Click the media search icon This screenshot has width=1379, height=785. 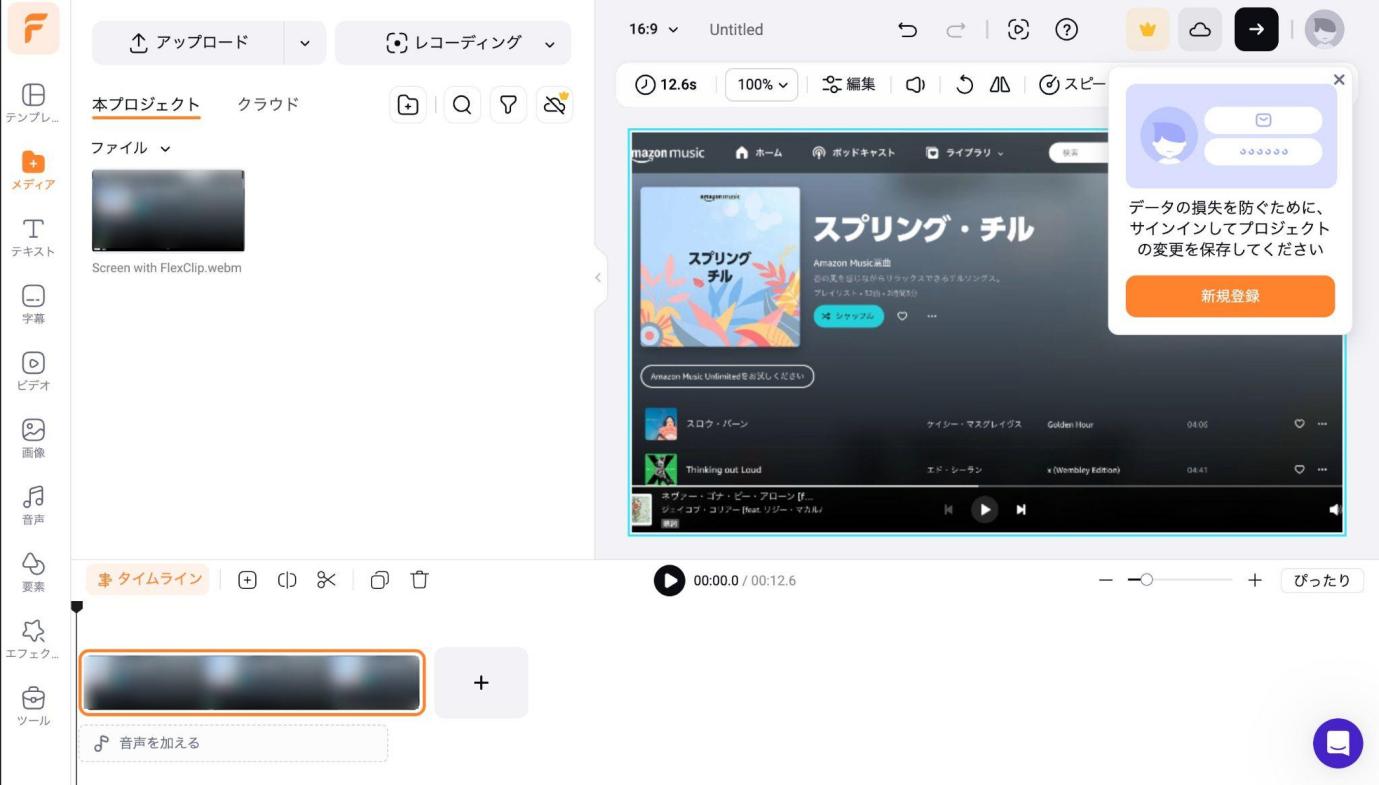click(x=461, y=105)
